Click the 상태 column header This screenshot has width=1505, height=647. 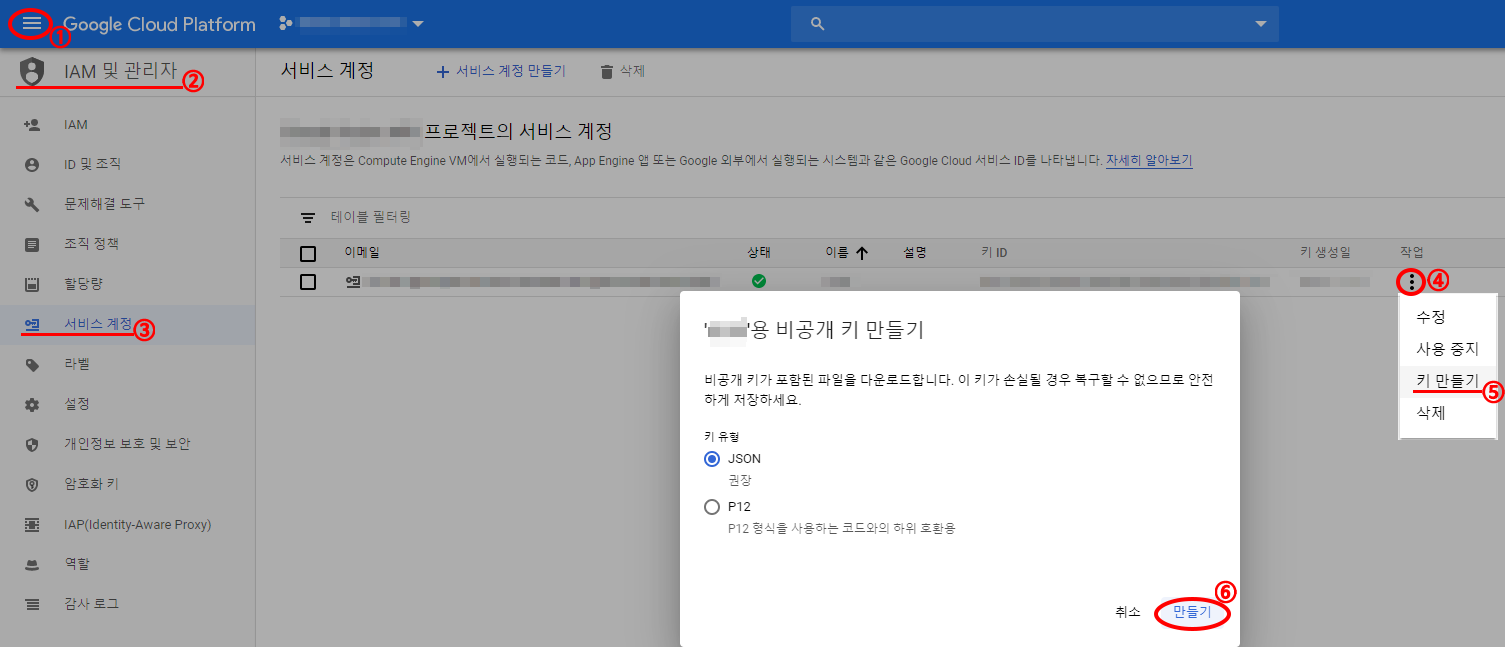(x=759, y=253)
